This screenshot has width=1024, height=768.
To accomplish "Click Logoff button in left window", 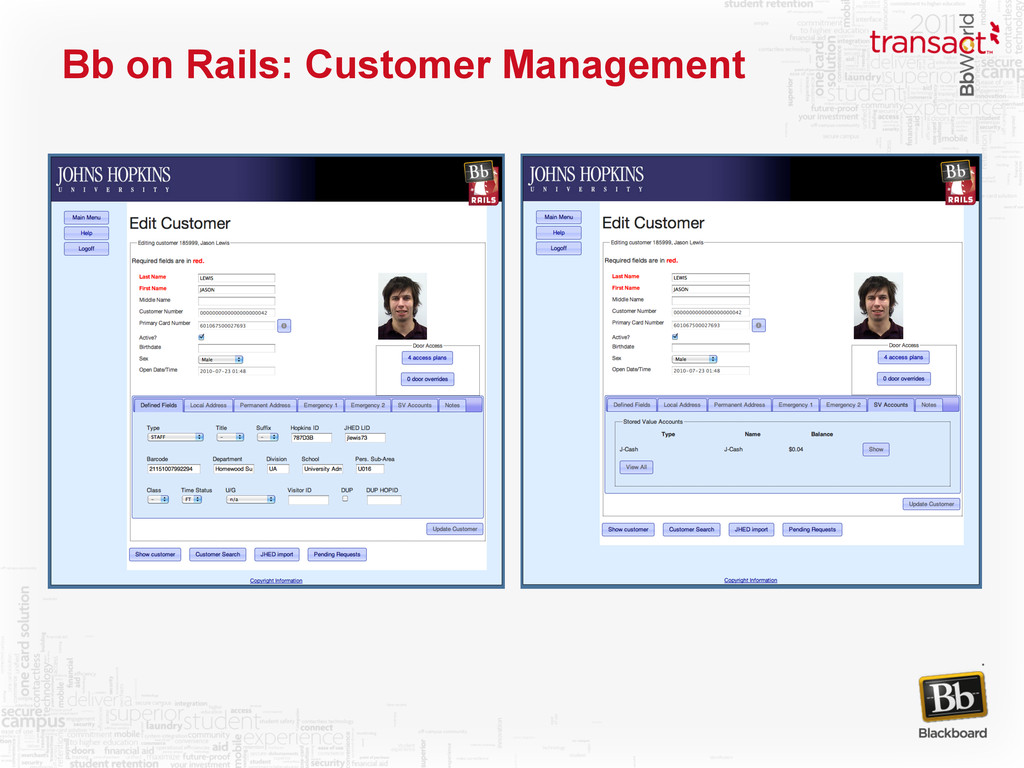I will pos(86,249).
